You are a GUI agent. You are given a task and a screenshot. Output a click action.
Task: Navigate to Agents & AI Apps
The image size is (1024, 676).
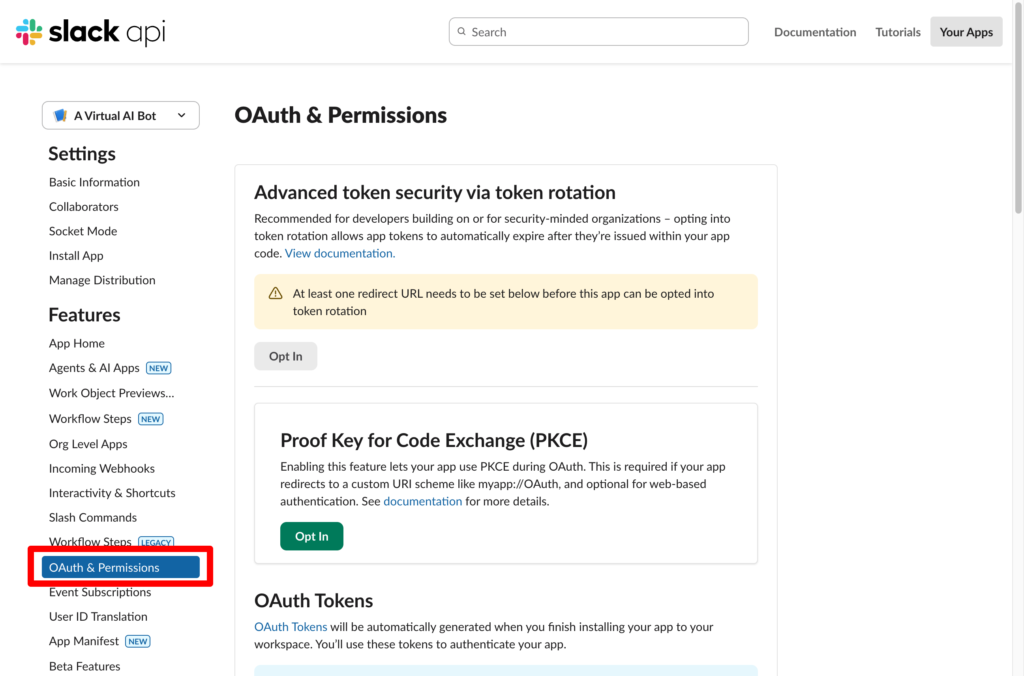[94, 368]
